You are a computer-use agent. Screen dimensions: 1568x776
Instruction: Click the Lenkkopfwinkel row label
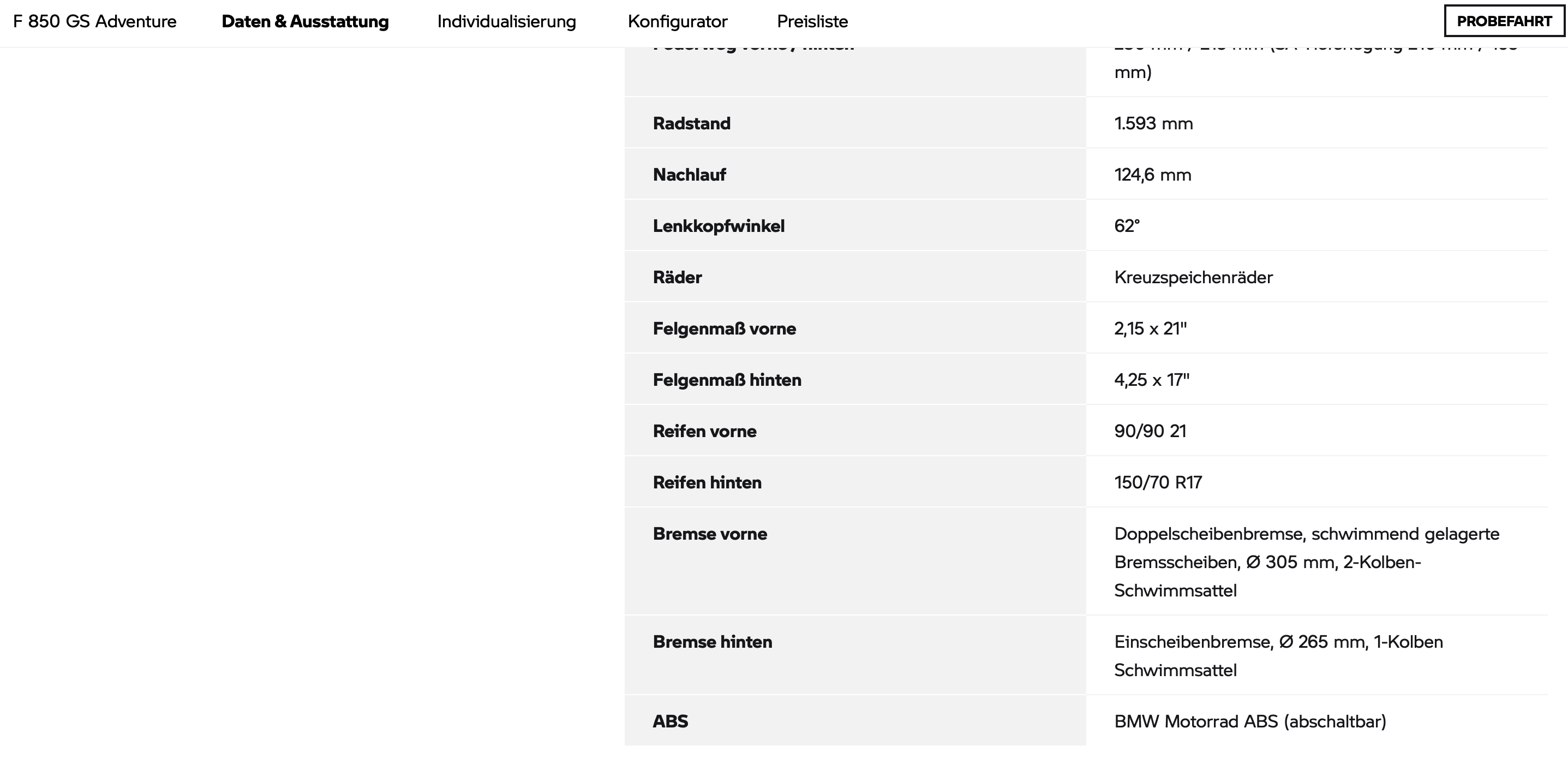point(719,226)
